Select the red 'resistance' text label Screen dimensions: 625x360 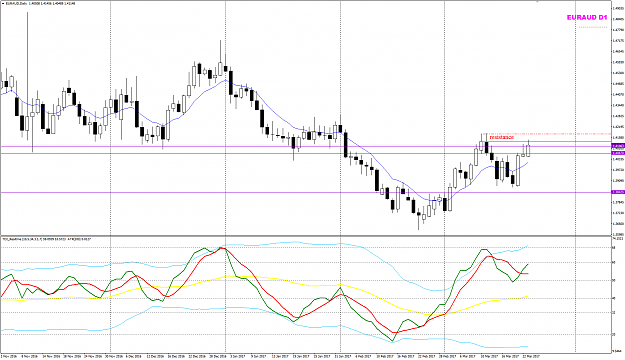pos(501,138)
